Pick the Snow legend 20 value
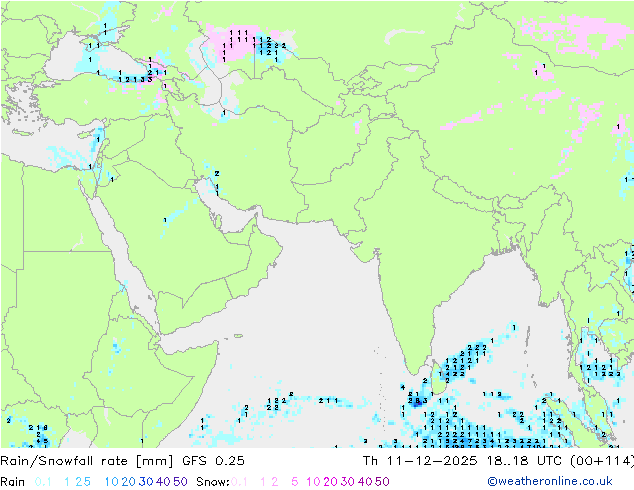Viewport: 634px width, 490px height. [330, 482]
